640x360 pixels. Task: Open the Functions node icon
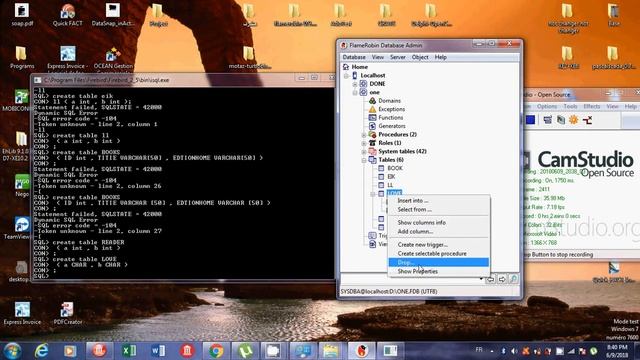point(372,118)
